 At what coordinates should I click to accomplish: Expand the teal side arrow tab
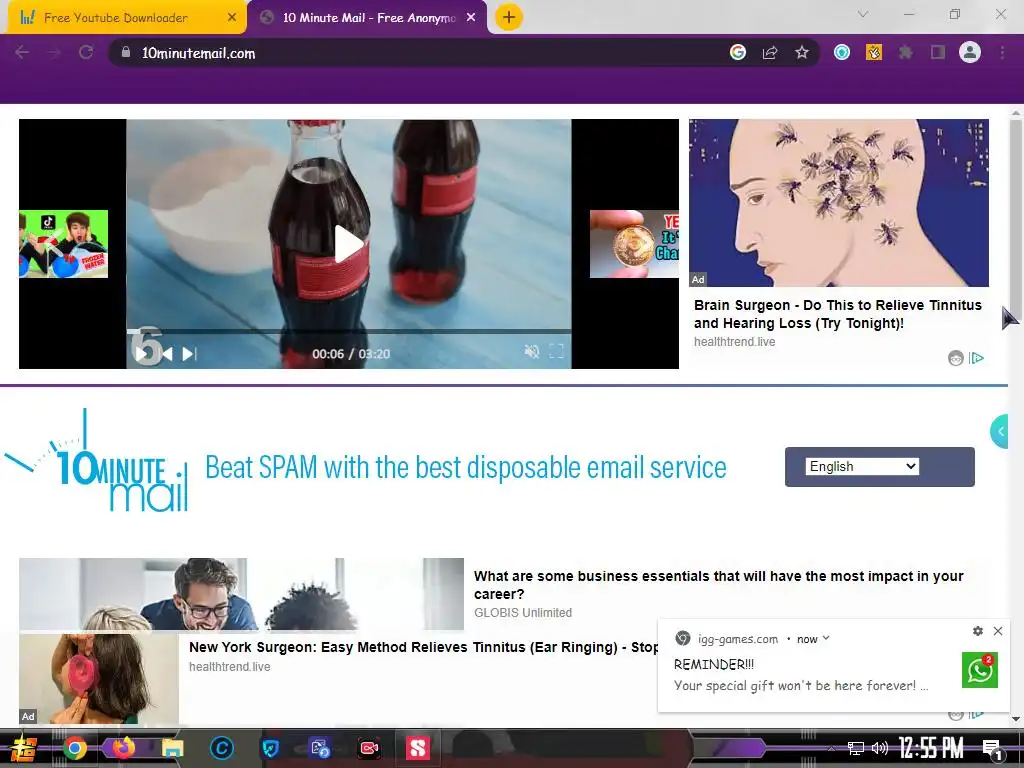click(1000, 431)
